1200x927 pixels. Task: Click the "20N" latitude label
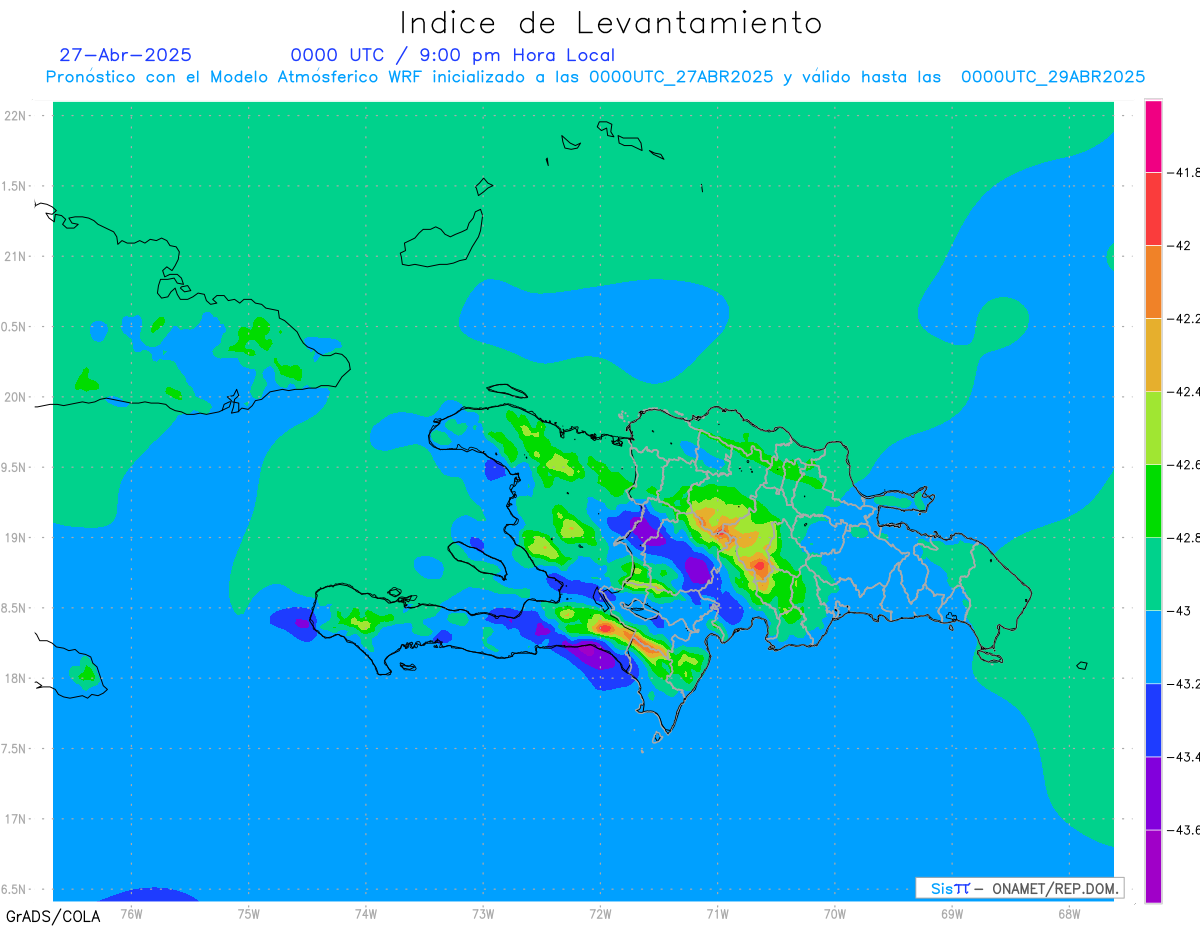(x=17, y=397)
